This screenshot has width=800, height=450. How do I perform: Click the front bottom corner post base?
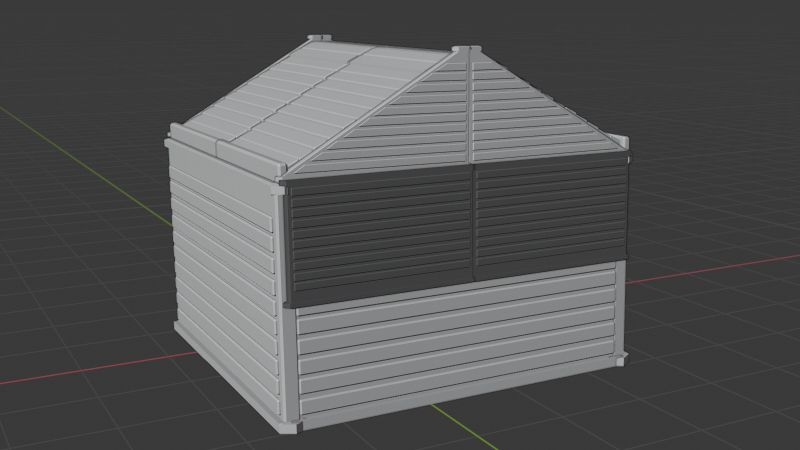(x=289, y=426)
